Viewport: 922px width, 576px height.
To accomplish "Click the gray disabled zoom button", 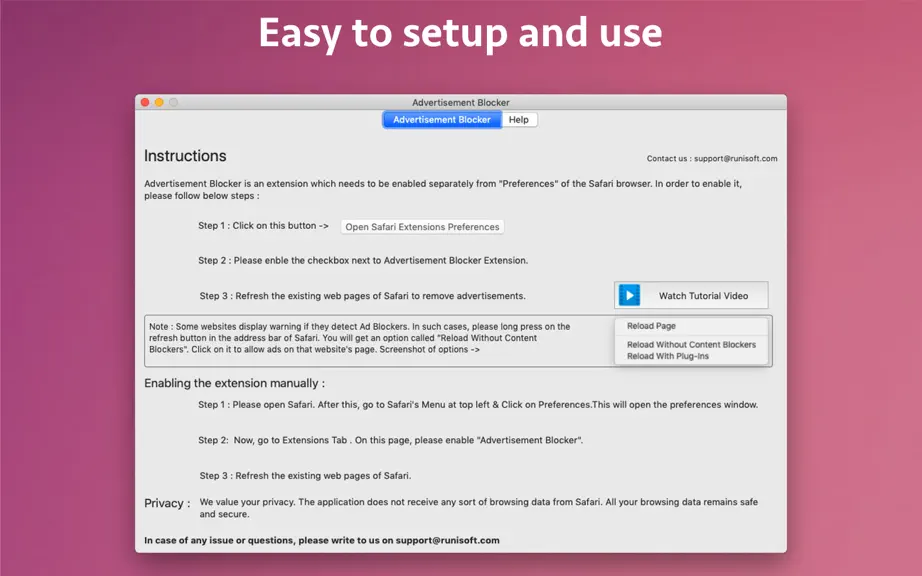I will [173, 102].
